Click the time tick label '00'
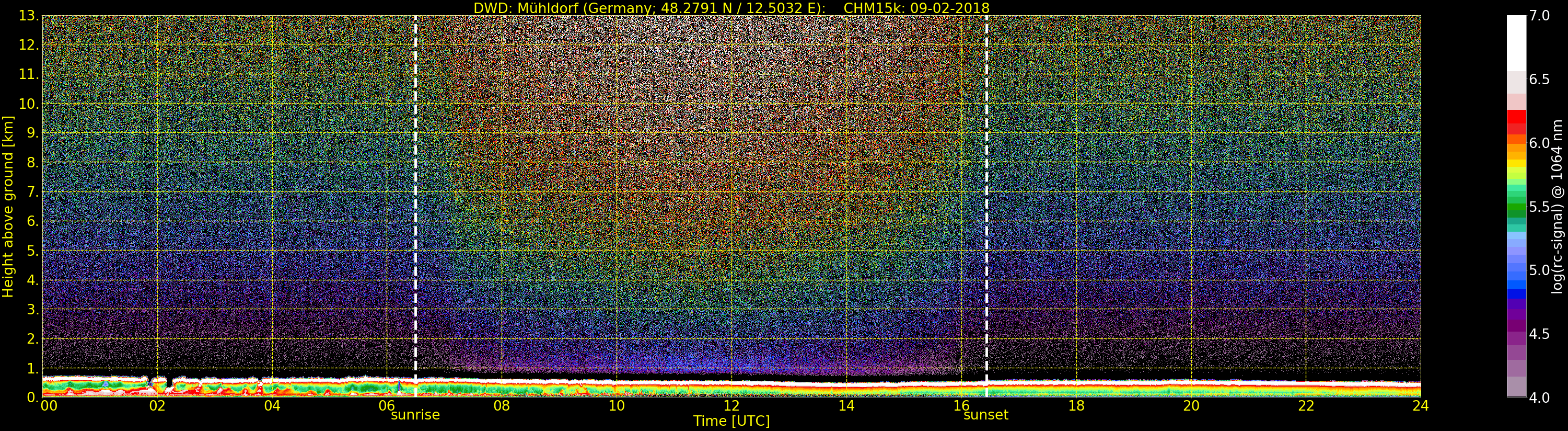1568x431 pixels. pos(49,406)
